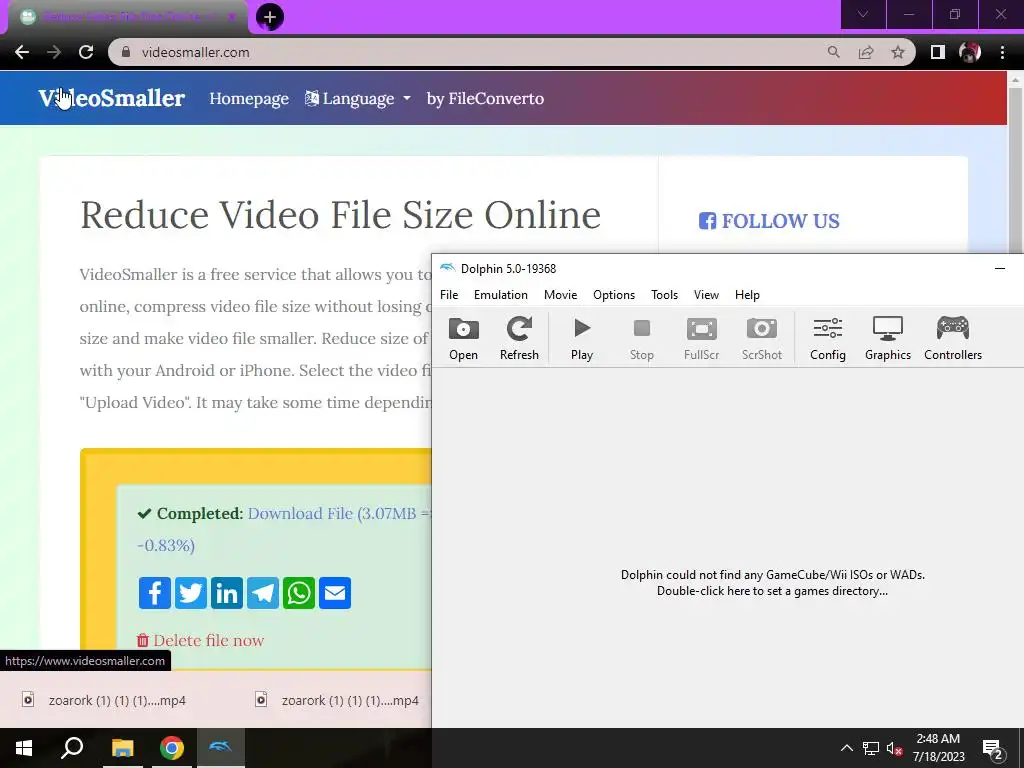This screenshot has height=768, width=1024.
Task: Share result on WhatsApp
Action: [299, 593]
